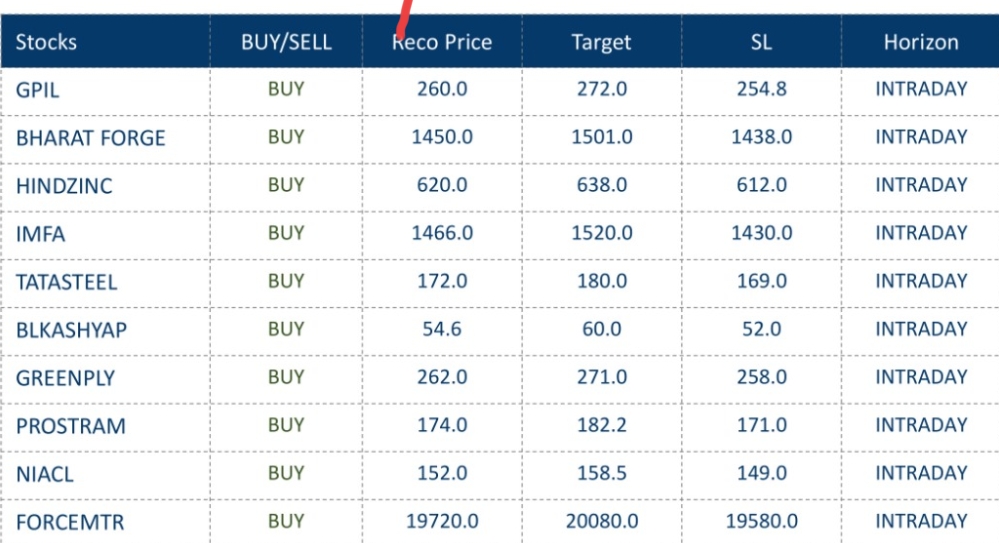The height and width of the screenshot is (543, 999).
Task: Select the GPIL stock name
Action: pos(38,90)
